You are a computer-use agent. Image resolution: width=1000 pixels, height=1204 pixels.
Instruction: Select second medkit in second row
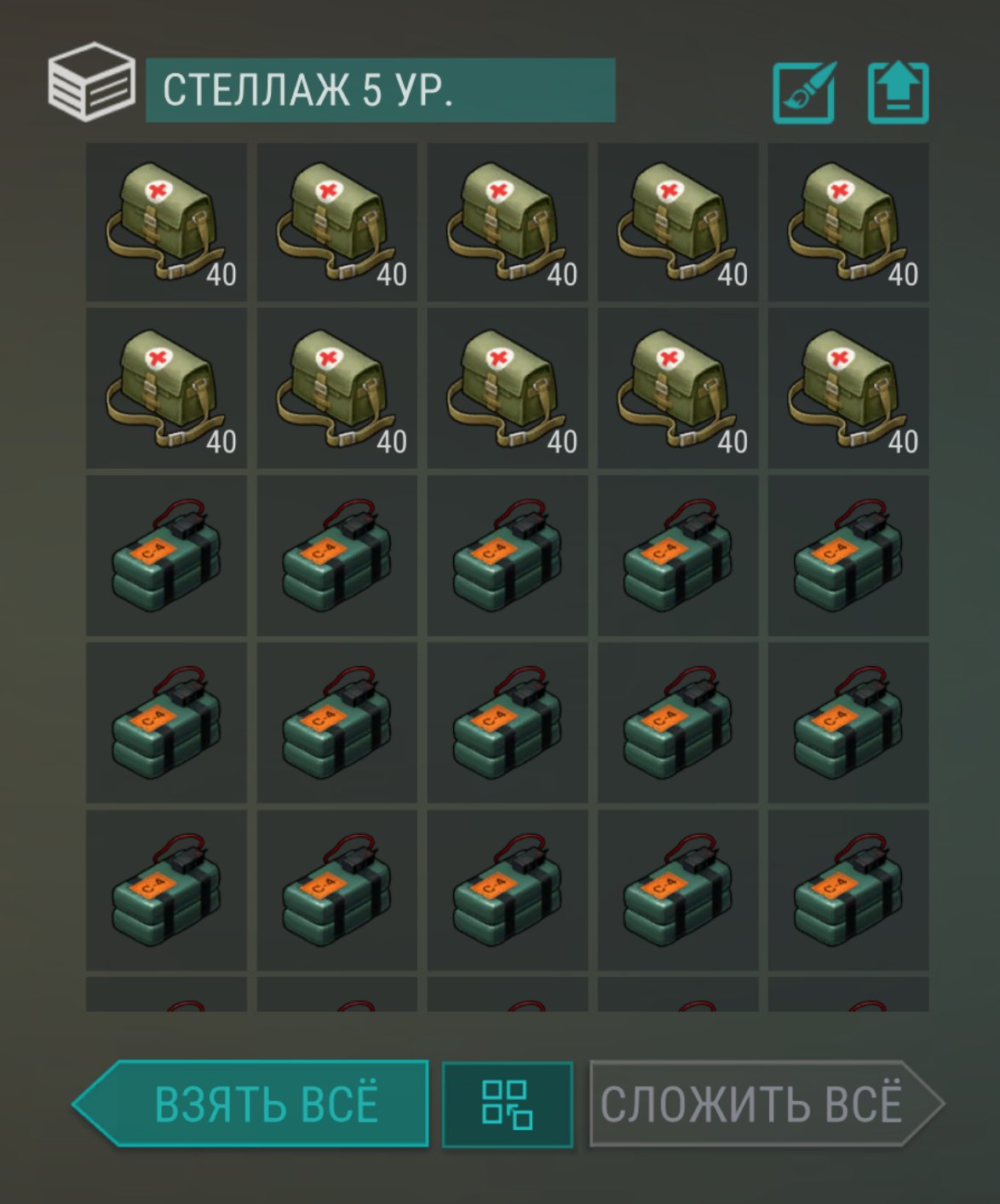[337, 389]
